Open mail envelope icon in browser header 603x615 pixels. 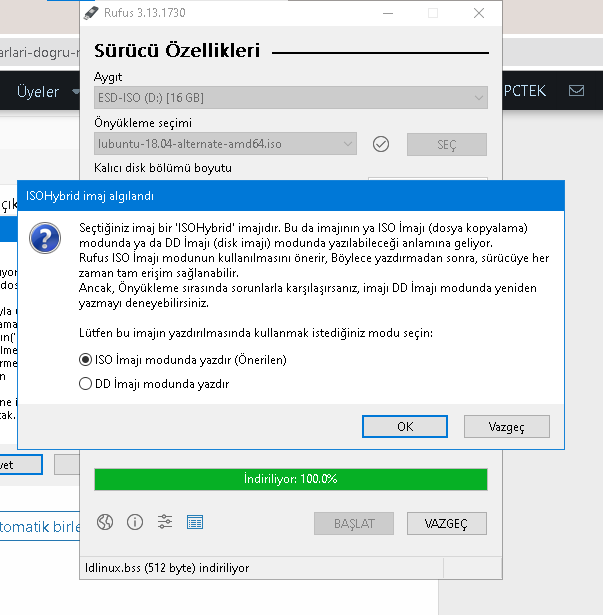point(576,91)
